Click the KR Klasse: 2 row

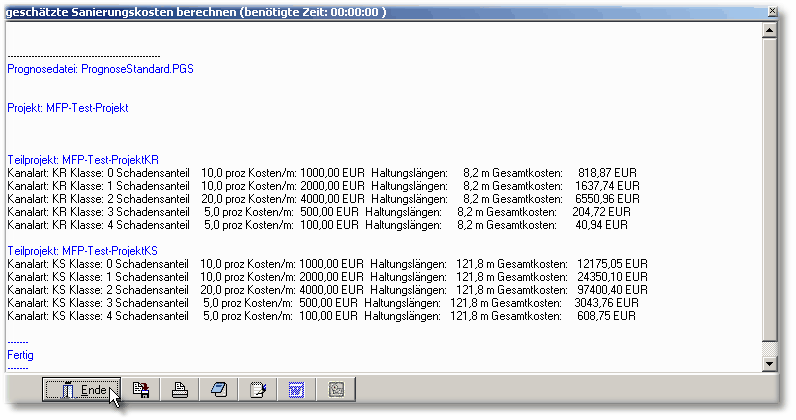(320, 198)
